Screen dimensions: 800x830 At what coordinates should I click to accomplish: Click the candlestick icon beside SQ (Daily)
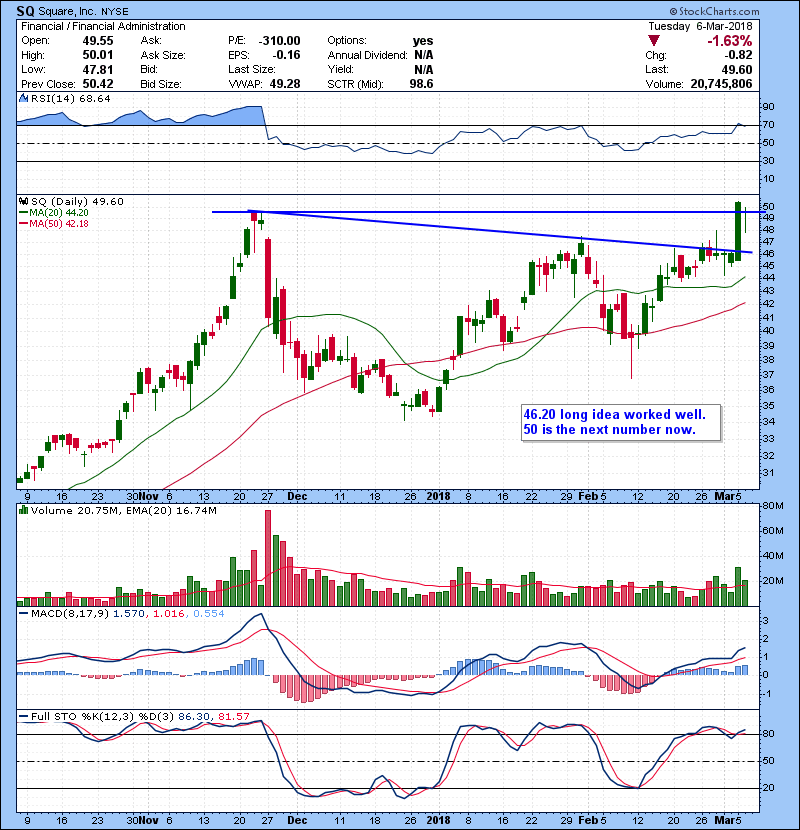point(23,201)
